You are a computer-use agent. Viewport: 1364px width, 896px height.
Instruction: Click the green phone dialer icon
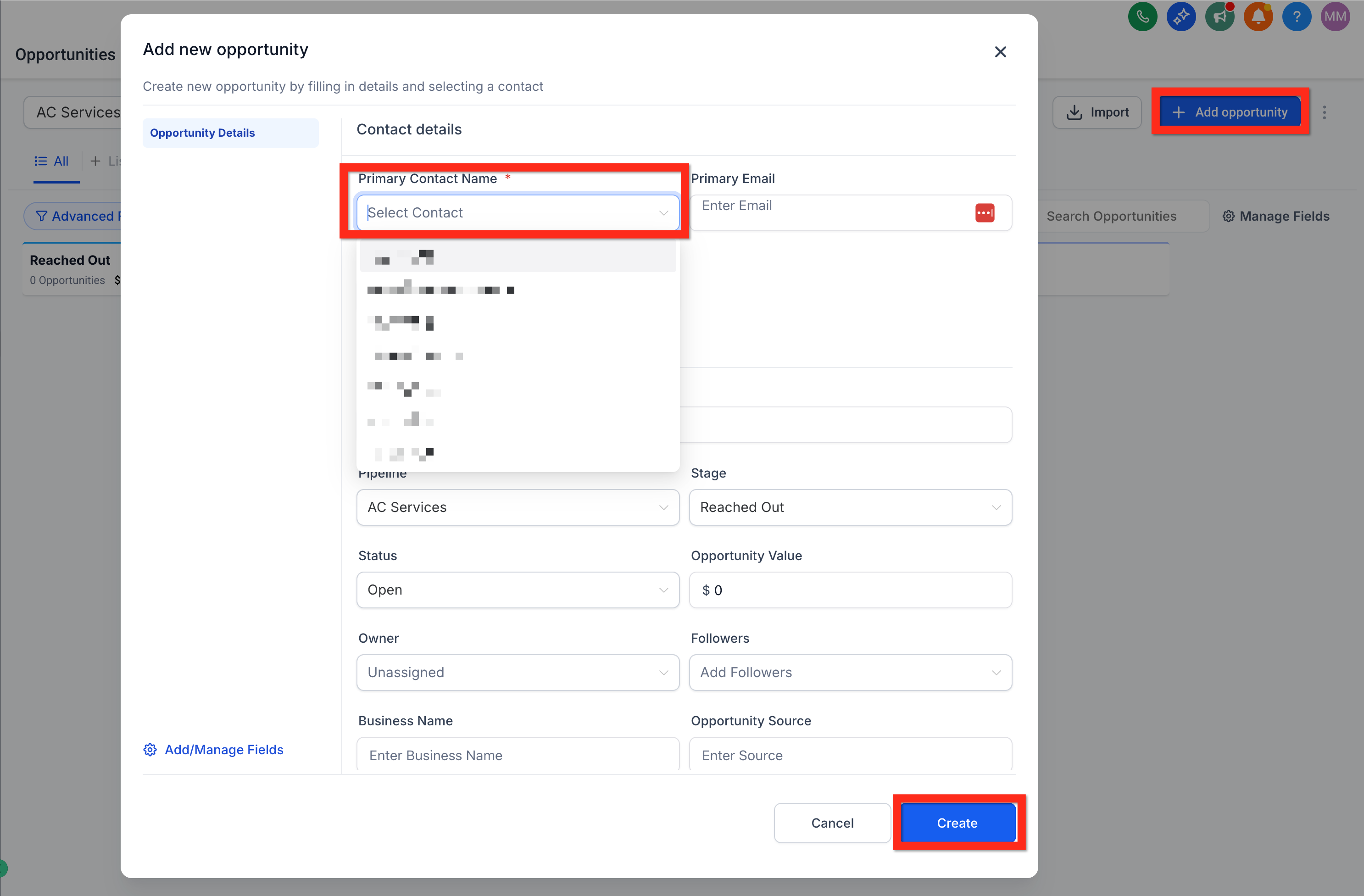(1142, 16)
